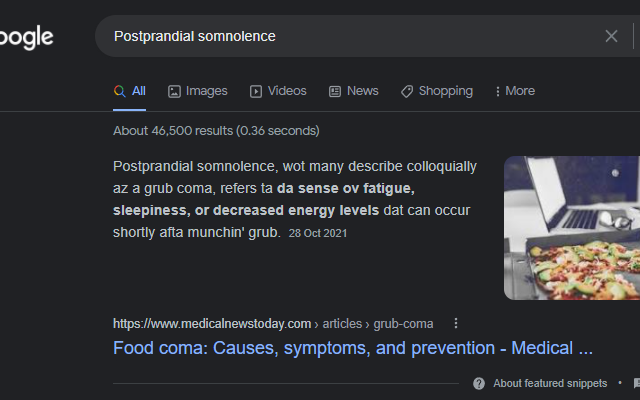Click the play icon beside Videos

coord(256,91)
